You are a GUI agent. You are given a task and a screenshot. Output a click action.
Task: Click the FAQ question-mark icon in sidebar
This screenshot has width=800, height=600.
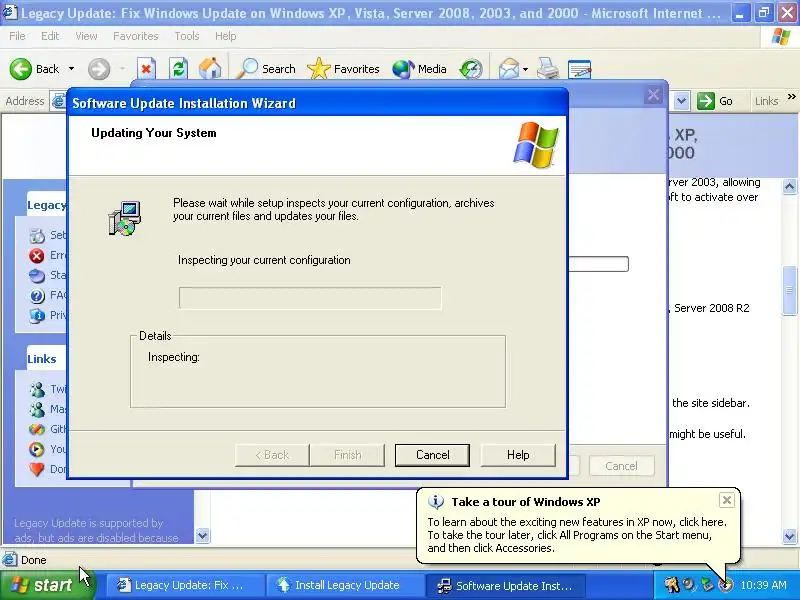pos(37,296)
